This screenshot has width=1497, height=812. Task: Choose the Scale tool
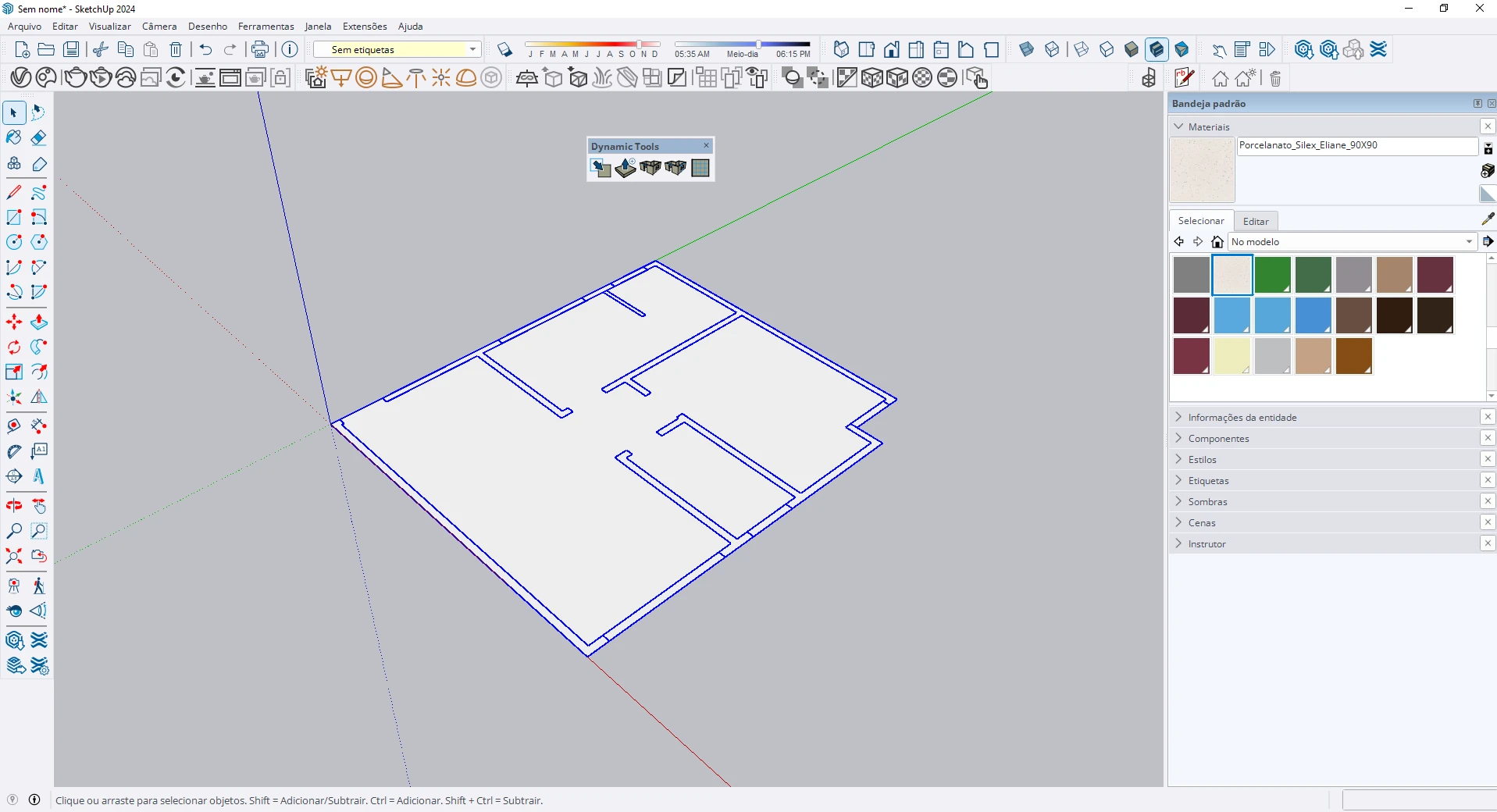(14, 372)
